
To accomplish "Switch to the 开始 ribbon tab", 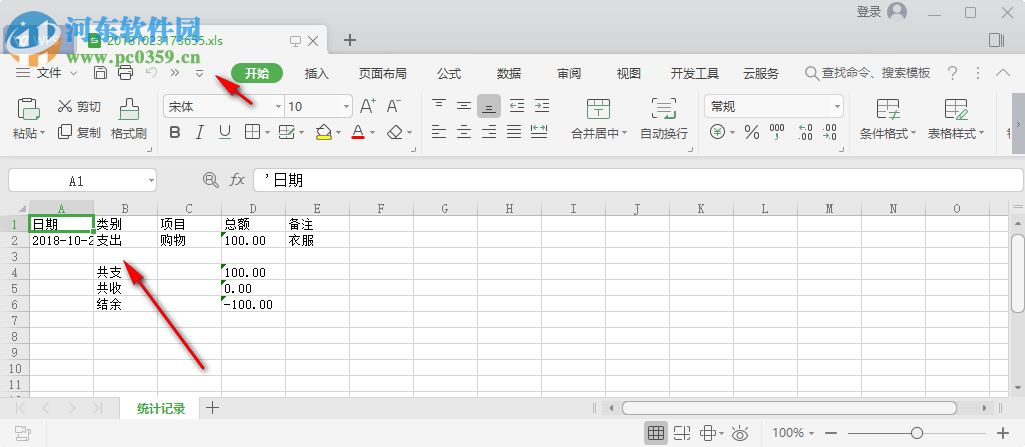I will pos(257,73).
